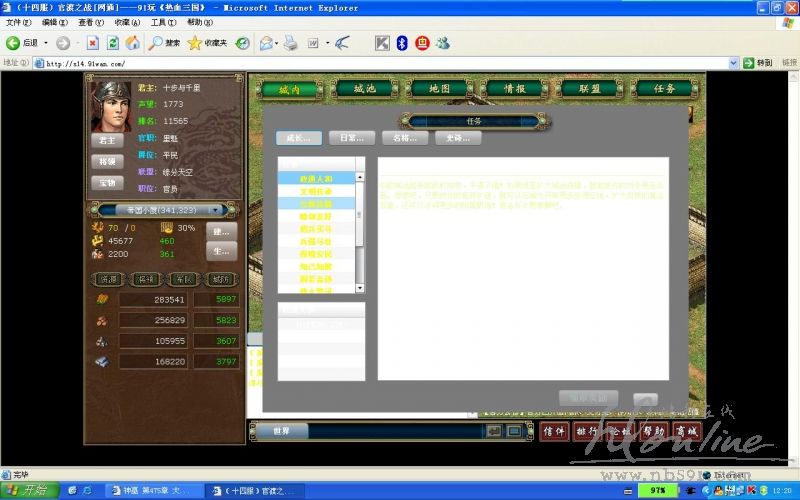Click the IE Print toolbar icon
The width and height of the screenshot is (800, 500).
pos(291,43)
